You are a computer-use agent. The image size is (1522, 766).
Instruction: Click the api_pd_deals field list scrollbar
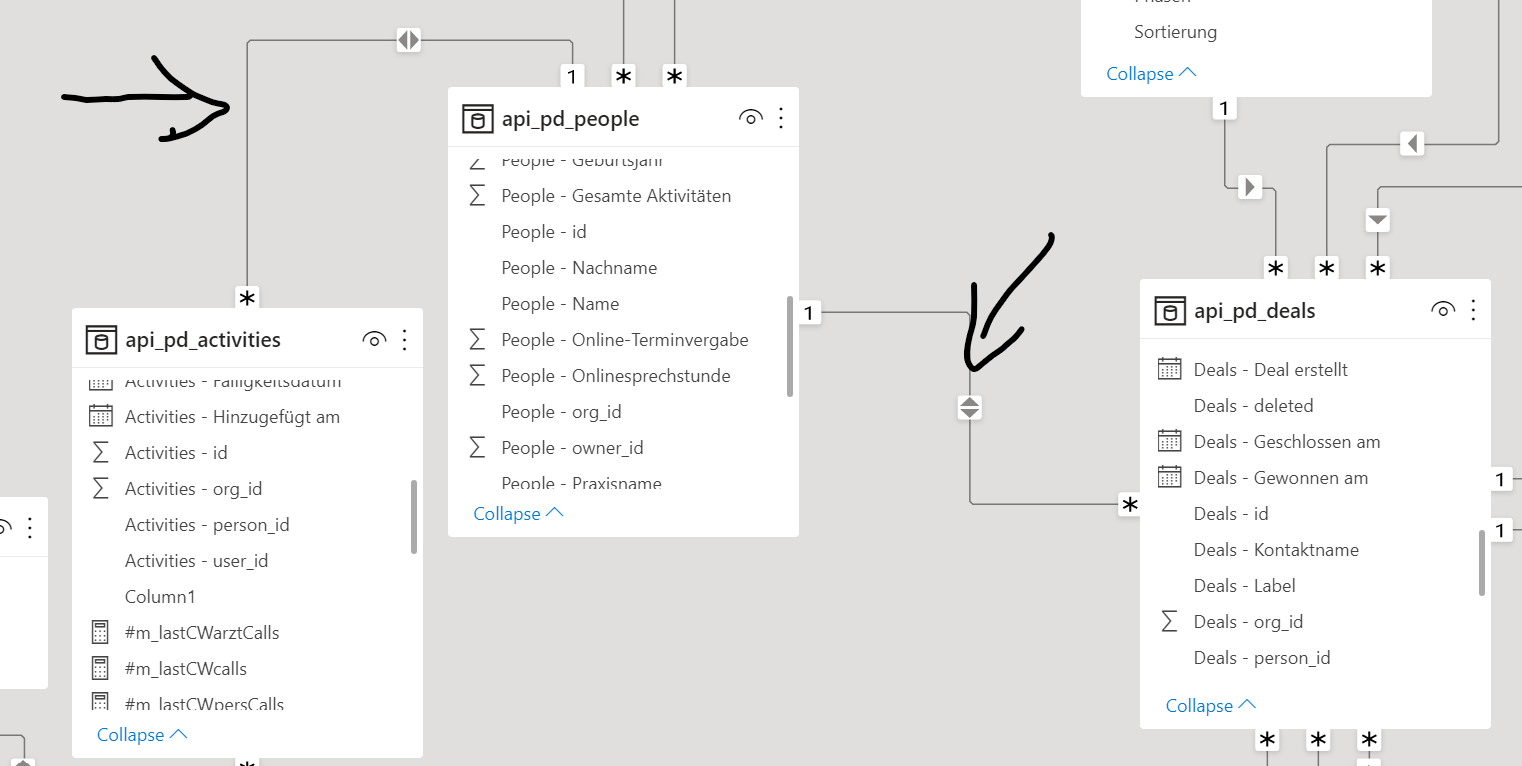1482,563
